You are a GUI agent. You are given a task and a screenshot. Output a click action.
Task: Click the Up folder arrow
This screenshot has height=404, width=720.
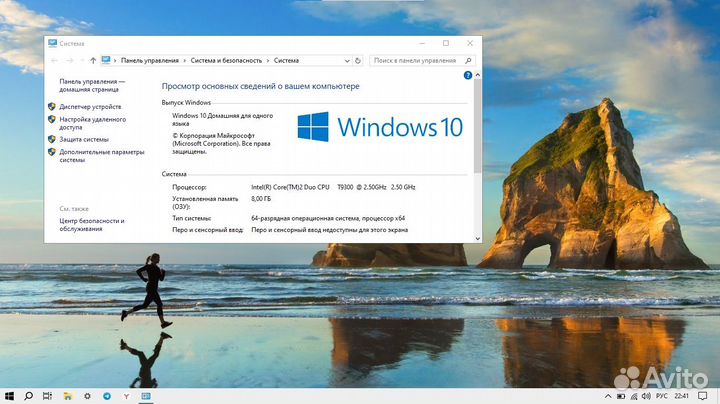point(93,60)
